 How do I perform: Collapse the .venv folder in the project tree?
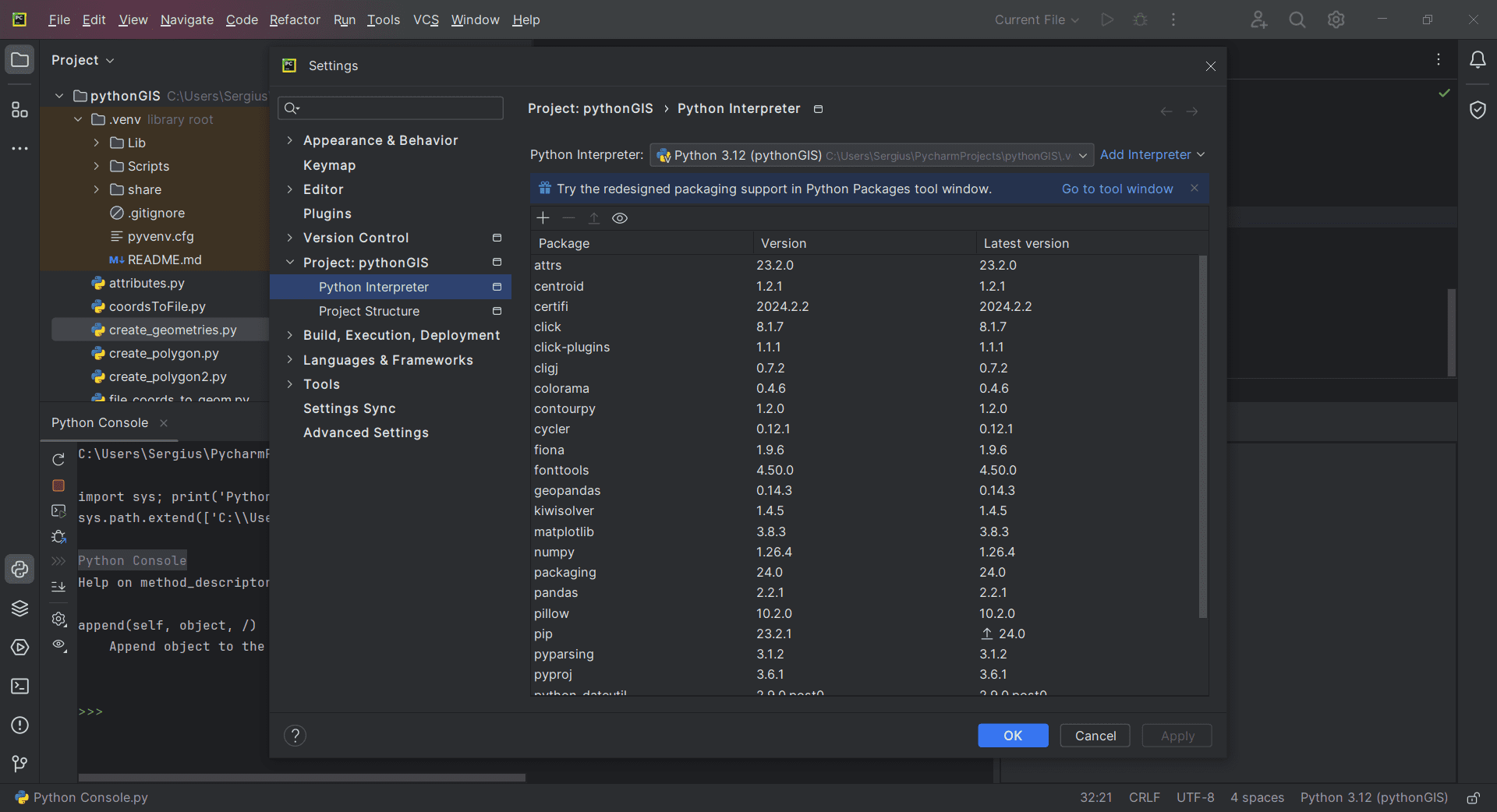click(78, 119)
